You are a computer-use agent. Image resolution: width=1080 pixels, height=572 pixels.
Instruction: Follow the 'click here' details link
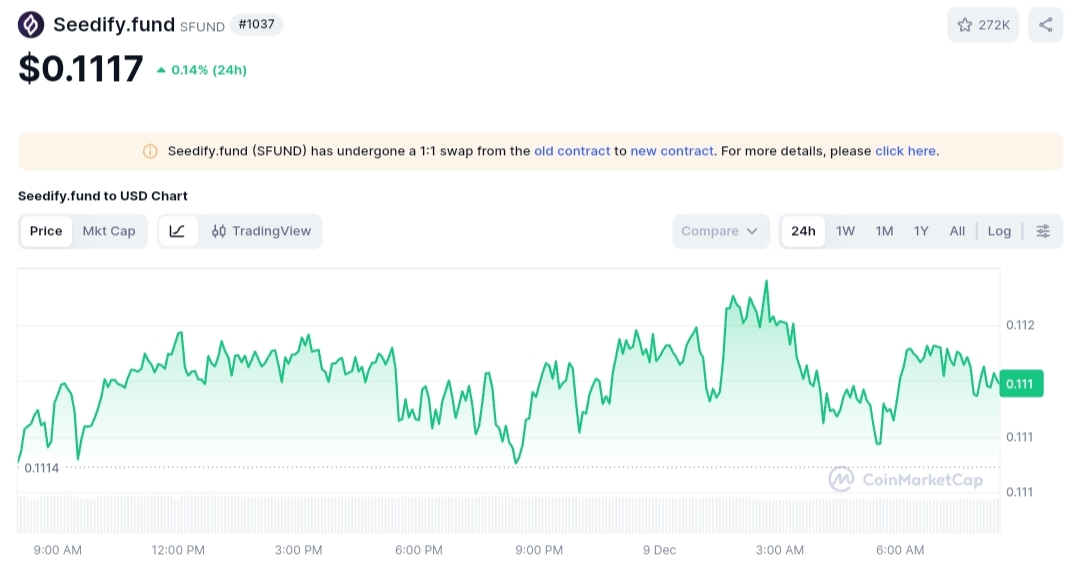(x=905, y=151)
